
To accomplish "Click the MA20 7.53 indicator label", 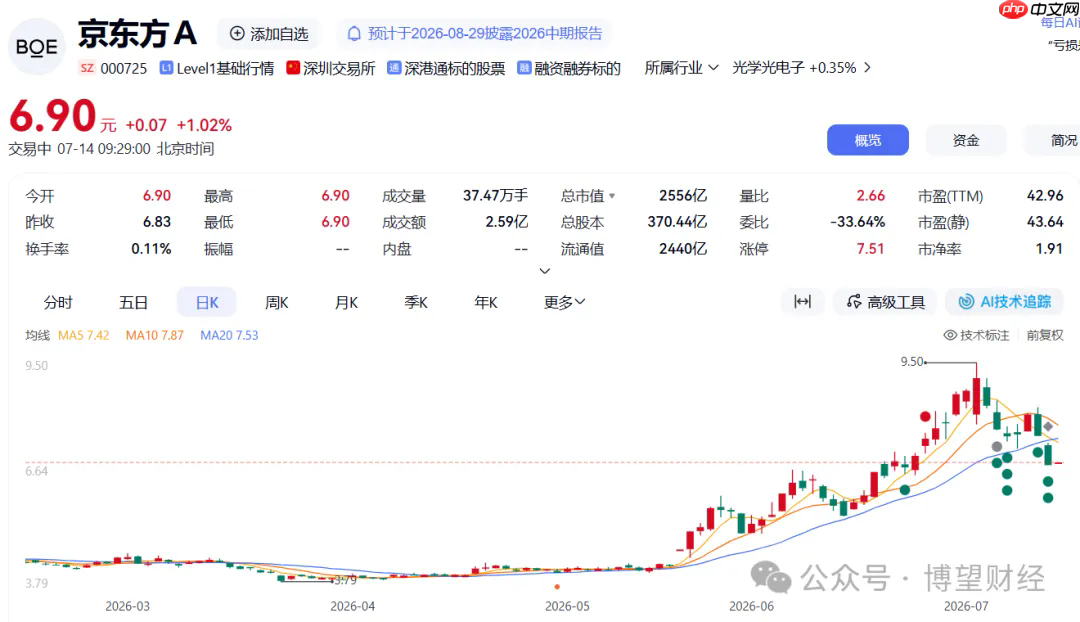I will tap(229, 335).
